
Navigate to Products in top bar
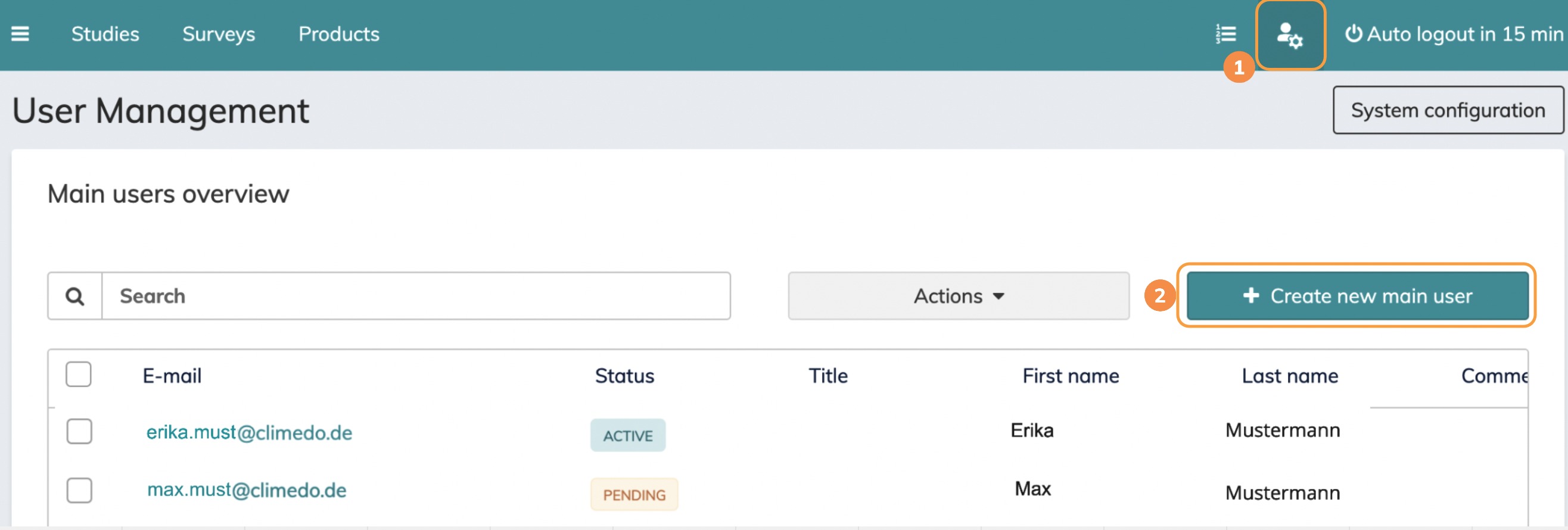[x=338, y=34]
